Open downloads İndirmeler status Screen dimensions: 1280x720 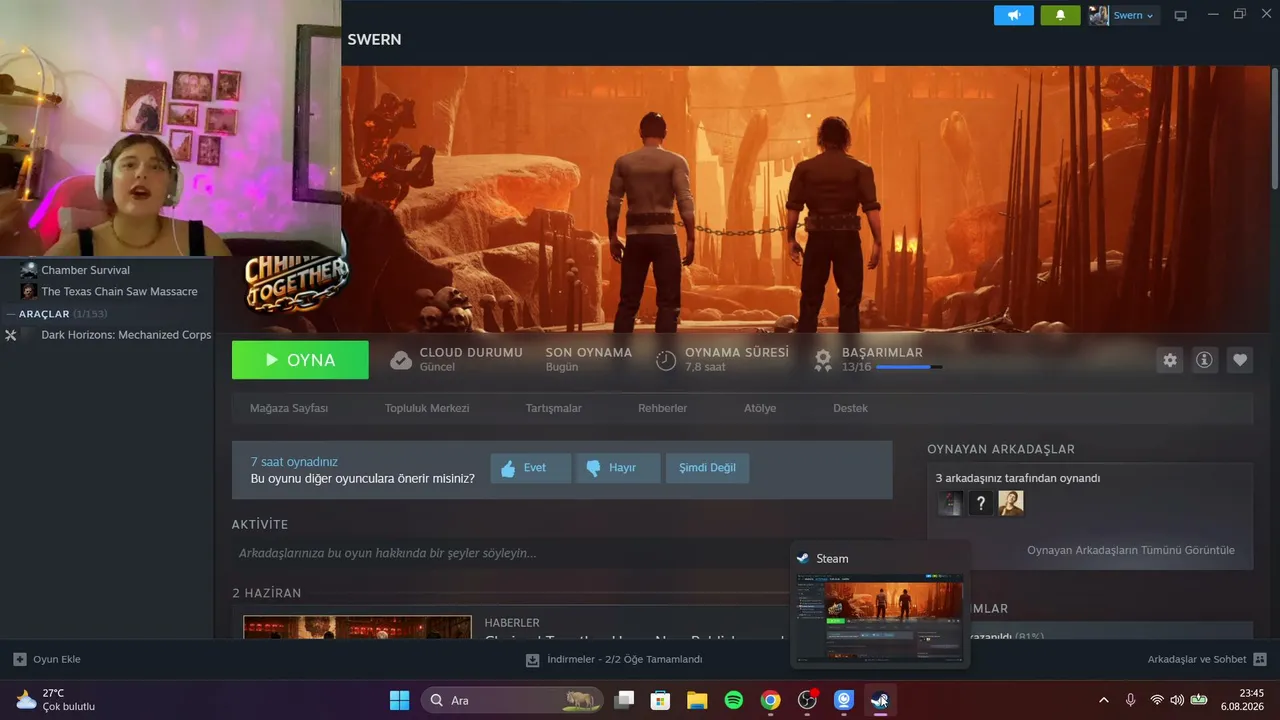(x=614, y=659)
